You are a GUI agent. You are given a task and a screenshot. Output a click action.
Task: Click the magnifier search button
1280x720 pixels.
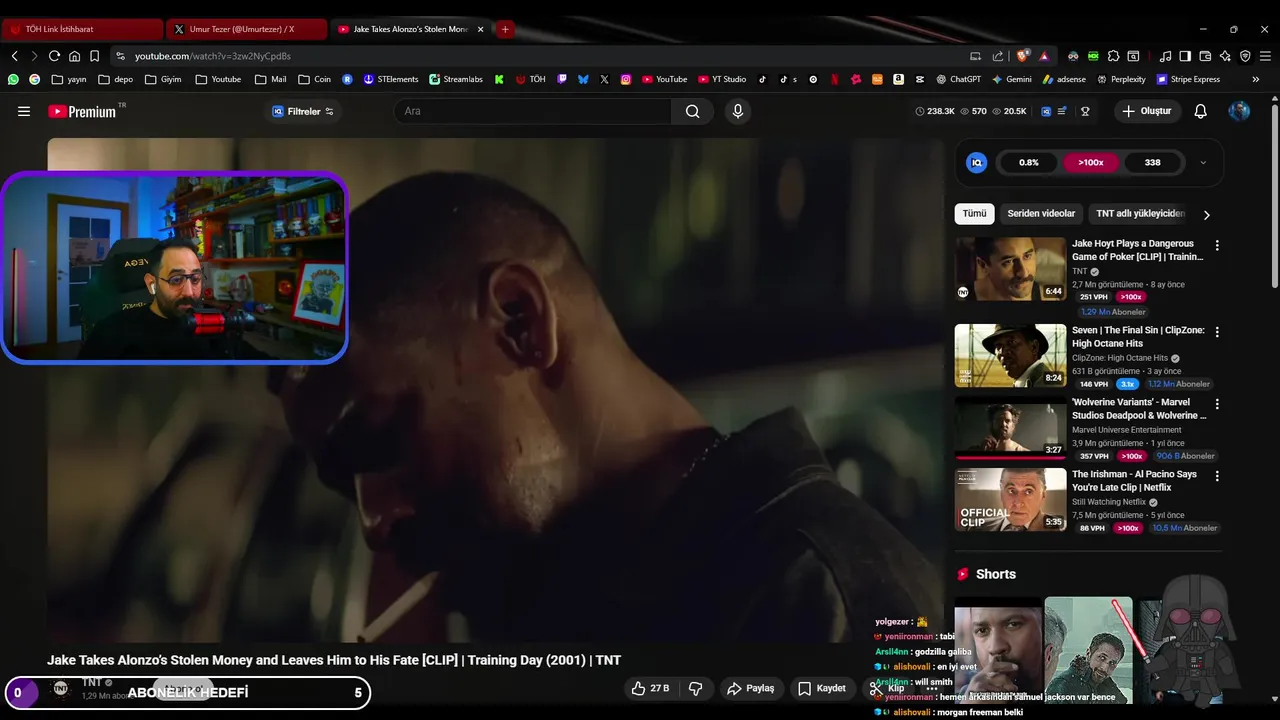pos(692,111)
